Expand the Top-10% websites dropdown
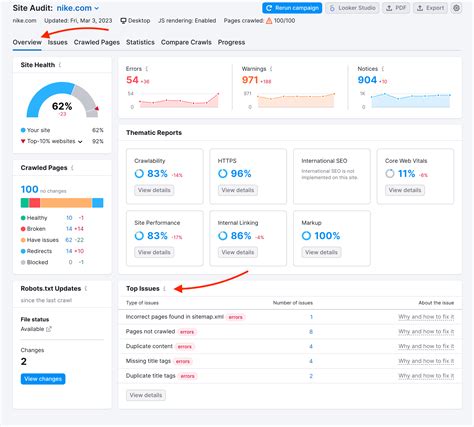Image resolution: width=474 pixels, height=427 pixels. click(x=80, y=141)
